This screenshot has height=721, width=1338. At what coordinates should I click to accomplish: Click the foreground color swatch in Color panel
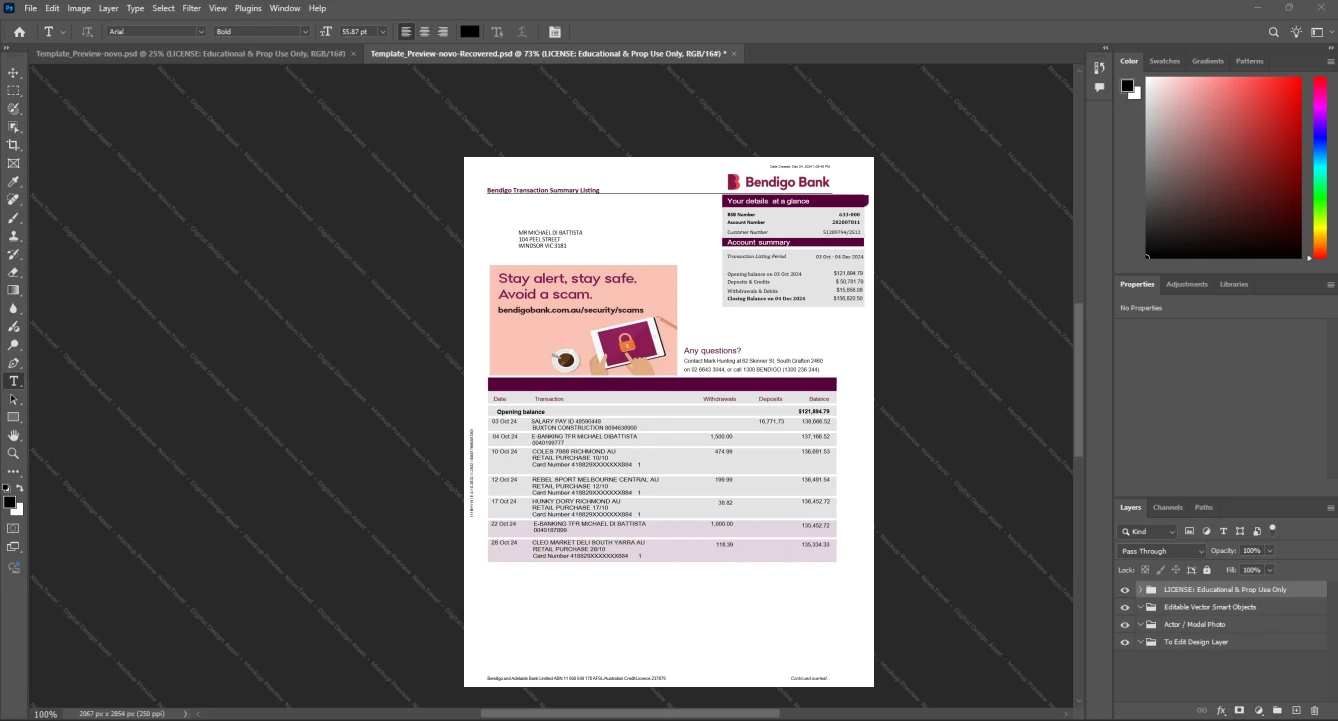click(1126, 86)
